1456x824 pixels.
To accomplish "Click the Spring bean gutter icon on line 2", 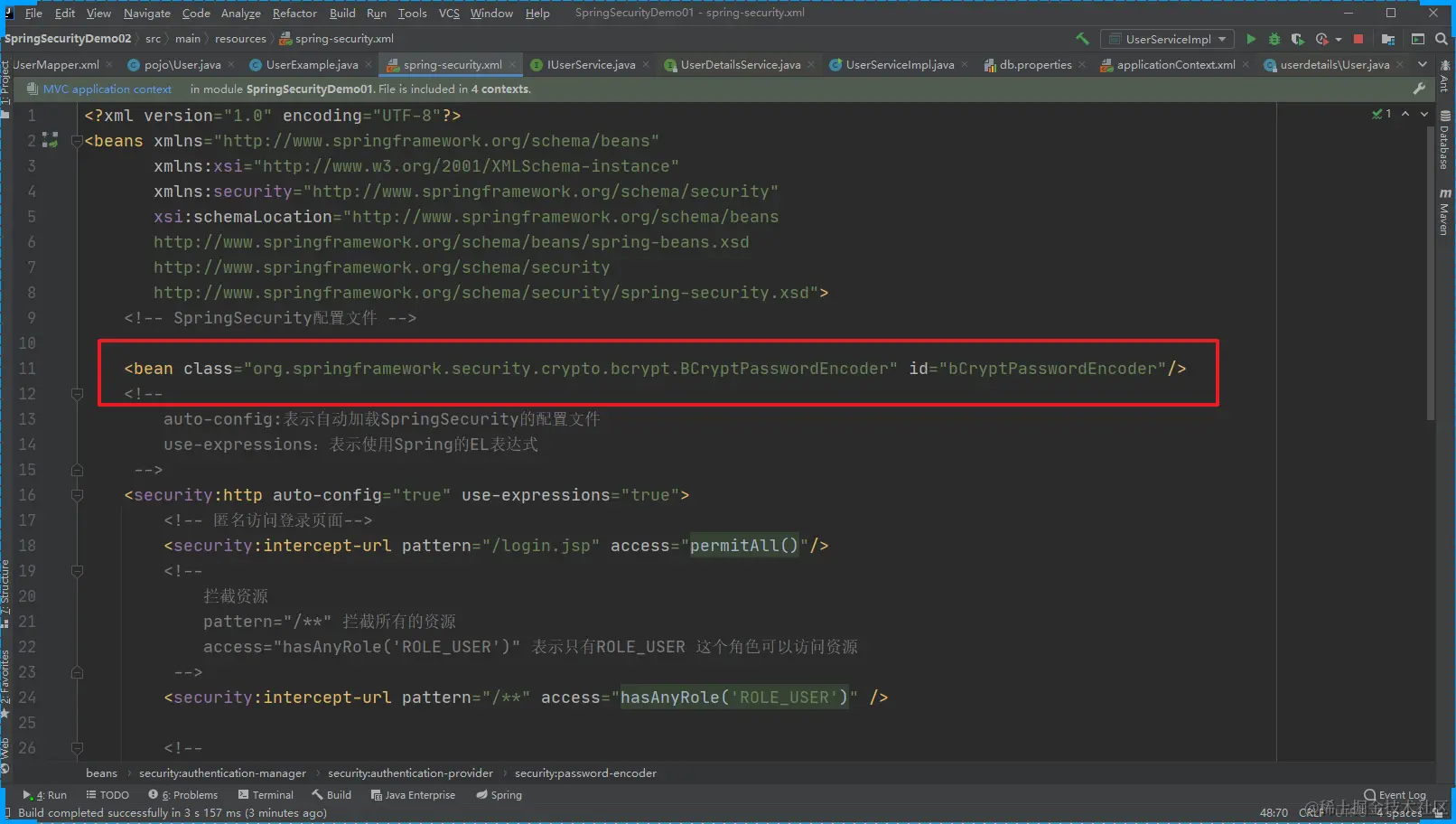I will click(50, 140).
